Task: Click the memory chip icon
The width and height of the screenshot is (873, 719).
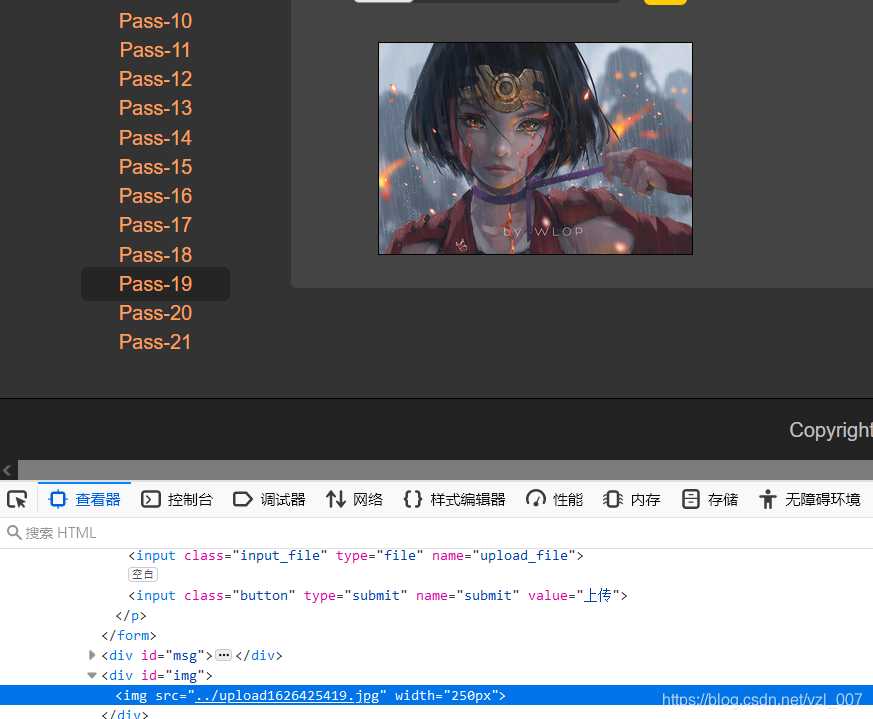Action: click(612, 499)
